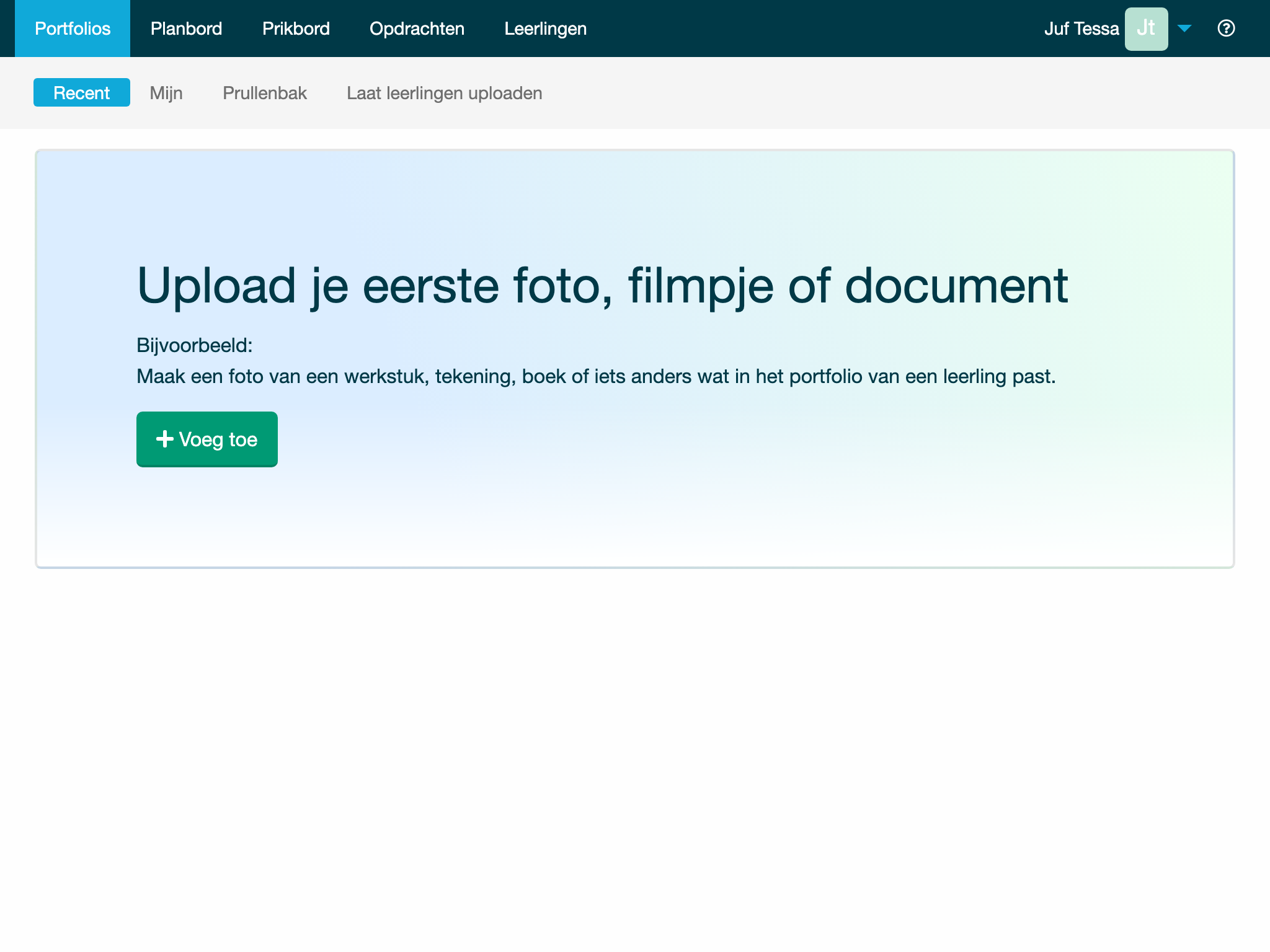Click the green Voeg toe button
1270x952 pixels.
tap(207, 439)
